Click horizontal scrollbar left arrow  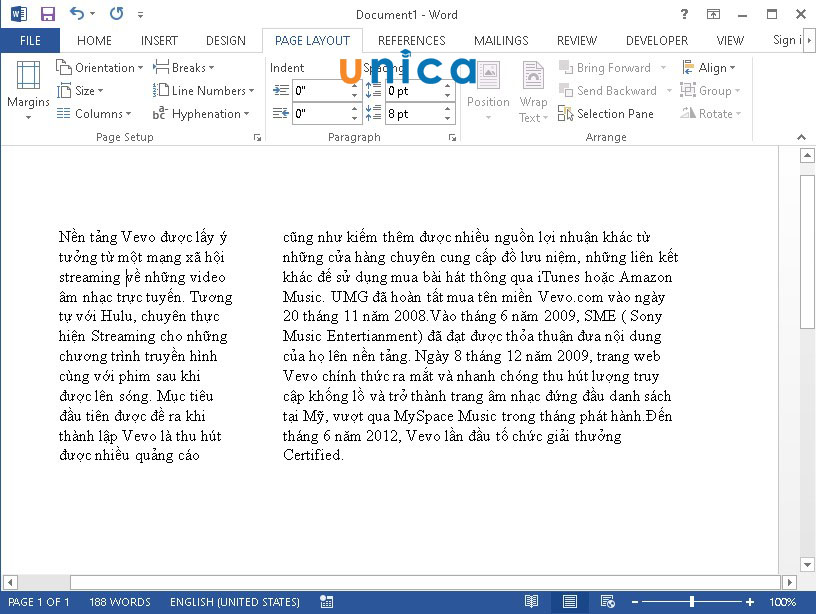point(10,582)
